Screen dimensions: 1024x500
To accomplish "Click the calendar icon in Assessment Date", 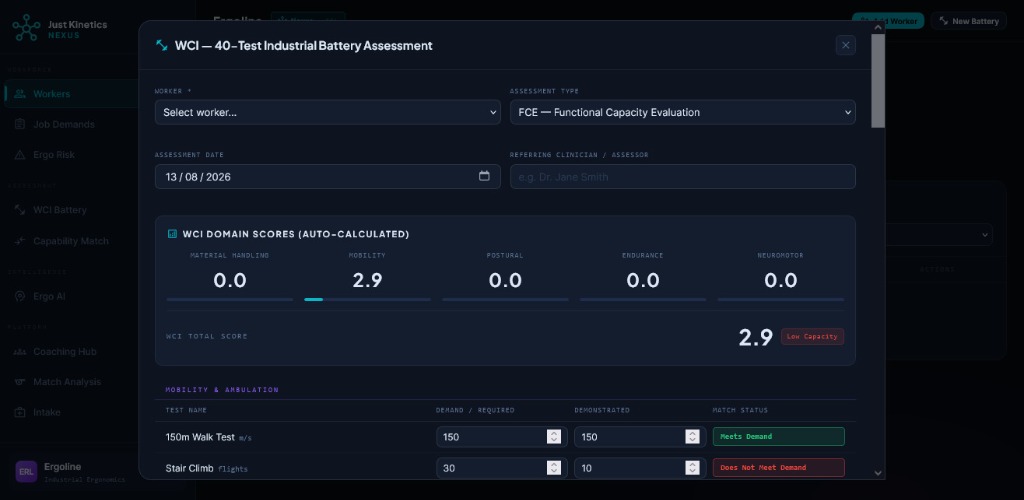I will tap(484, 176).
